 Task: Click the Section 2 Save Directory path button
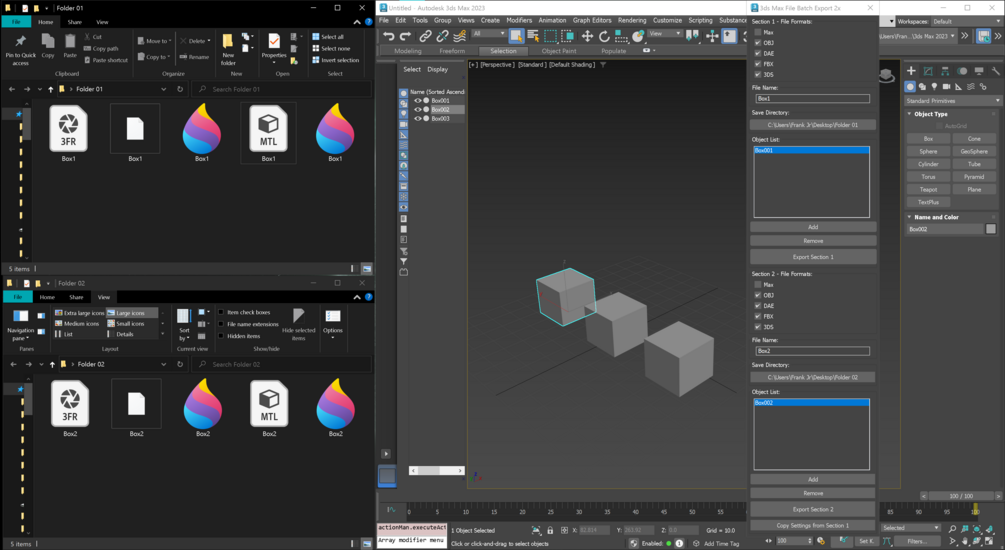[812, 377]
